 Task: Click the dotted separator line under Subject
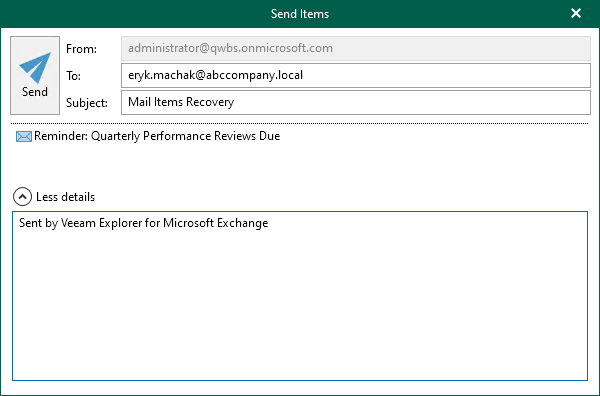coord(300,124)
